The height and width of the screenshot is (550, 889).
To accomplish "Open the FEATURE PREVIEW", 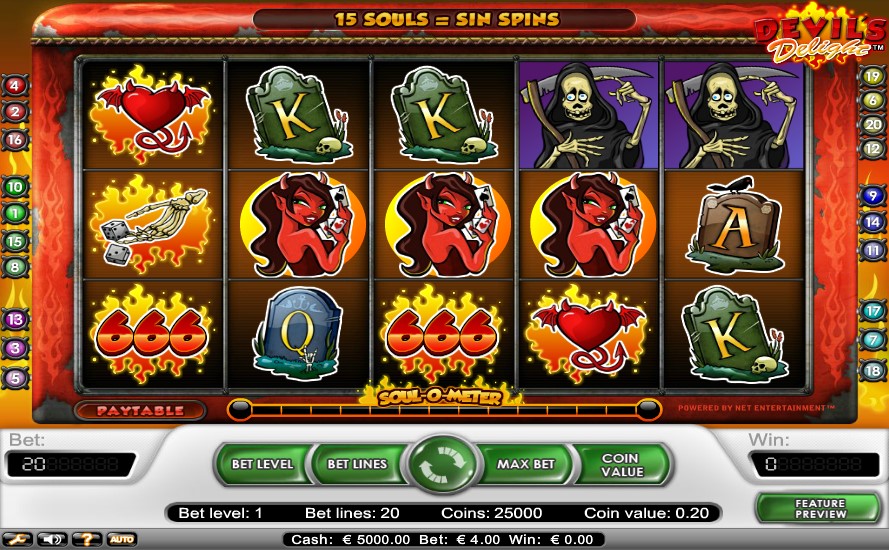I will click(820, 509).
